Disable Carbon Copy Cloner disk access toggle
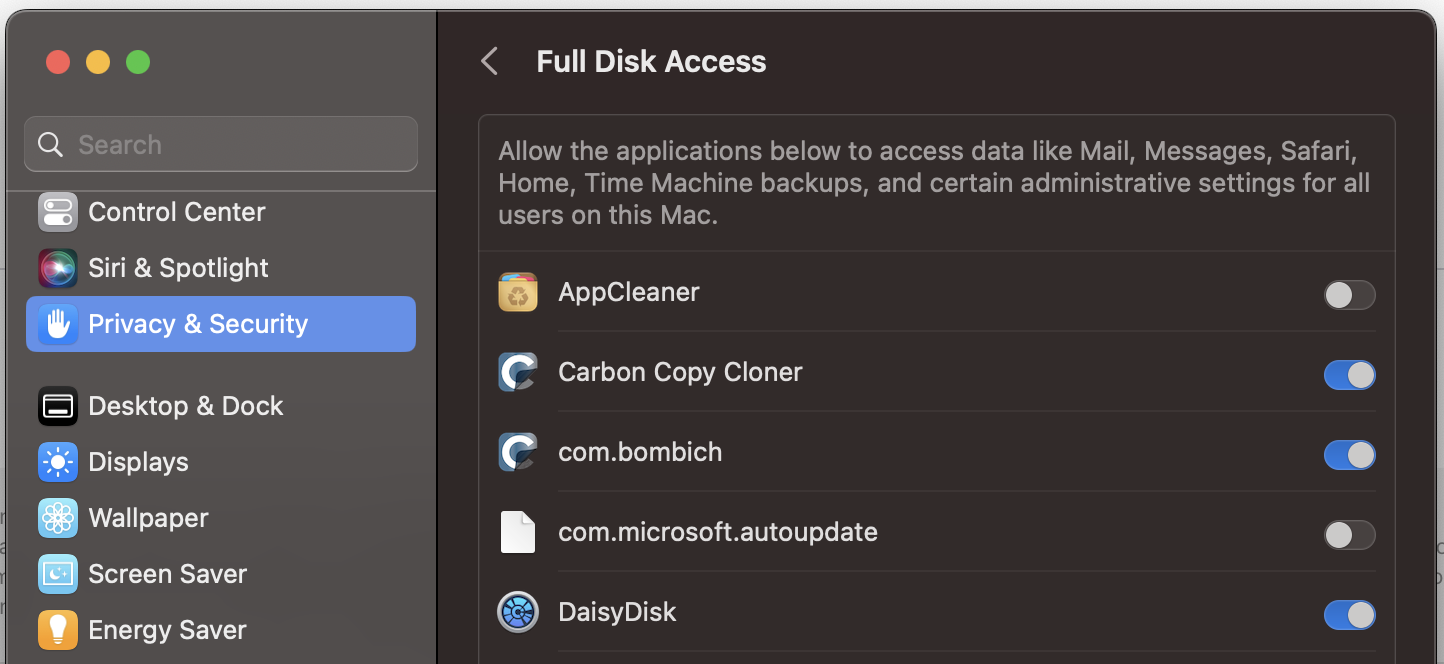The width and height of the screenshot is (1444, 664). [1349, 375]
